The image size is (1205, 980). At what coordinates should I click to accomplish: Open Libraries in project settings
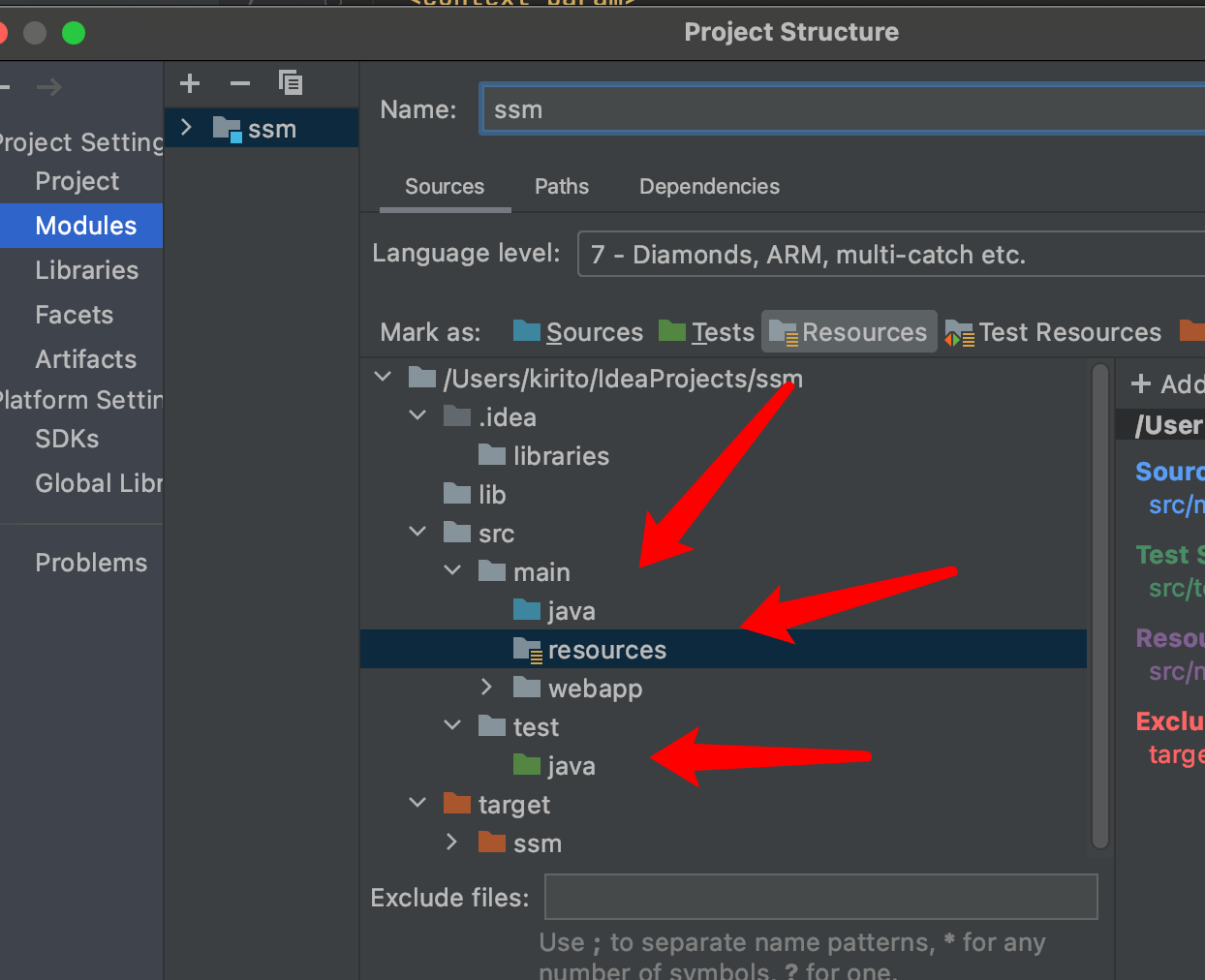tap(87, 270)
